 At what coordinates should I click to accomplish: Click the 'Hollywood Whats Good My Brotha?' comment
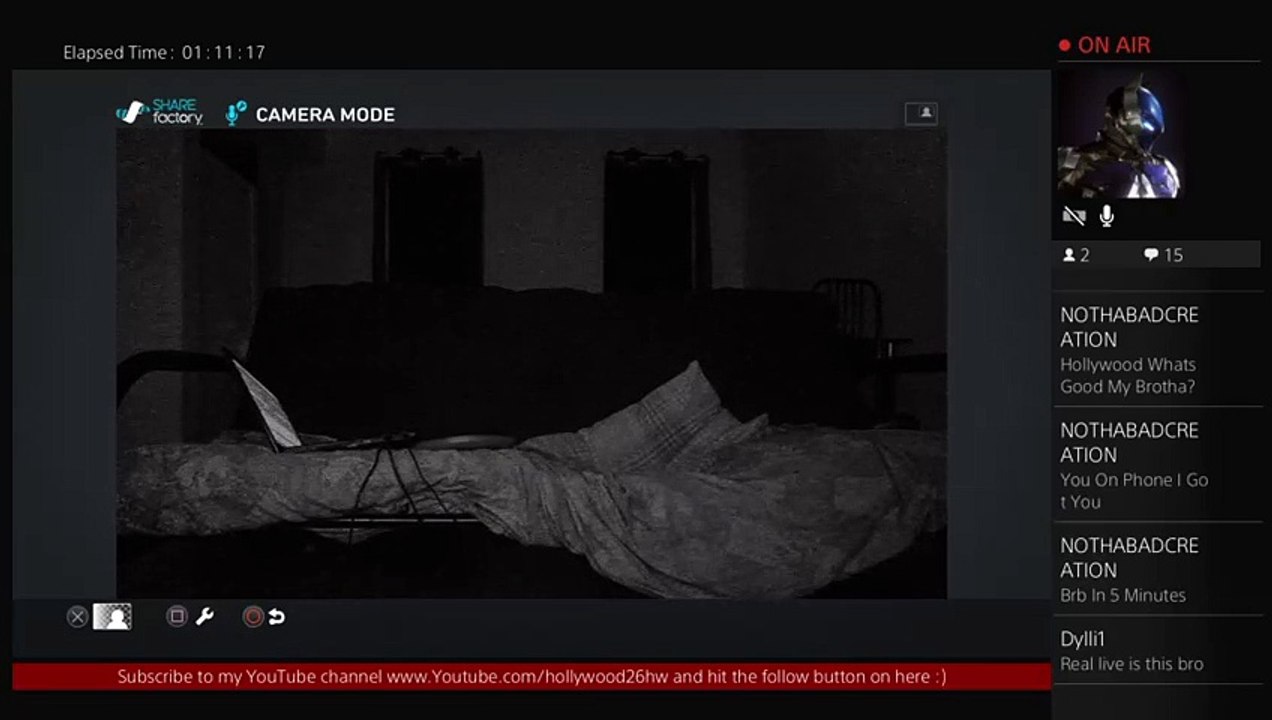pos(1128,376)
